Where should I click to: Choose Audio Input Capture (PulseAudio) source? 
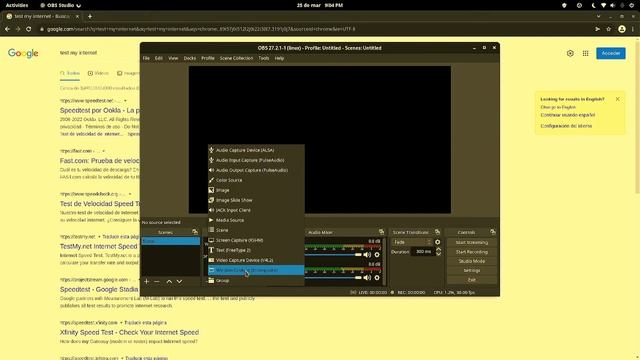click(256, 160)
